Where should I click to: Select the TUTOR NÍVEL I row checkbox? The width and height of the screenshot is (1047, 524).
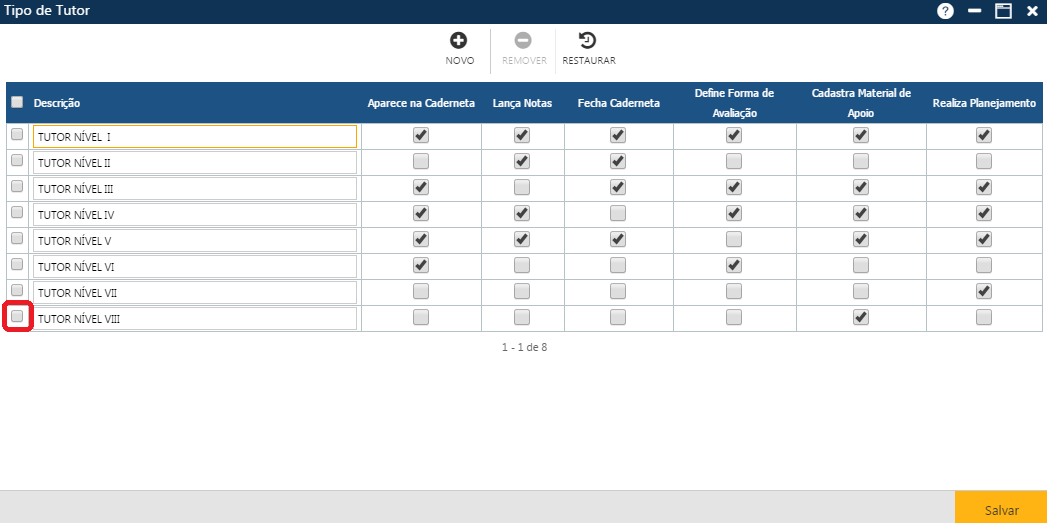point(17,134)
